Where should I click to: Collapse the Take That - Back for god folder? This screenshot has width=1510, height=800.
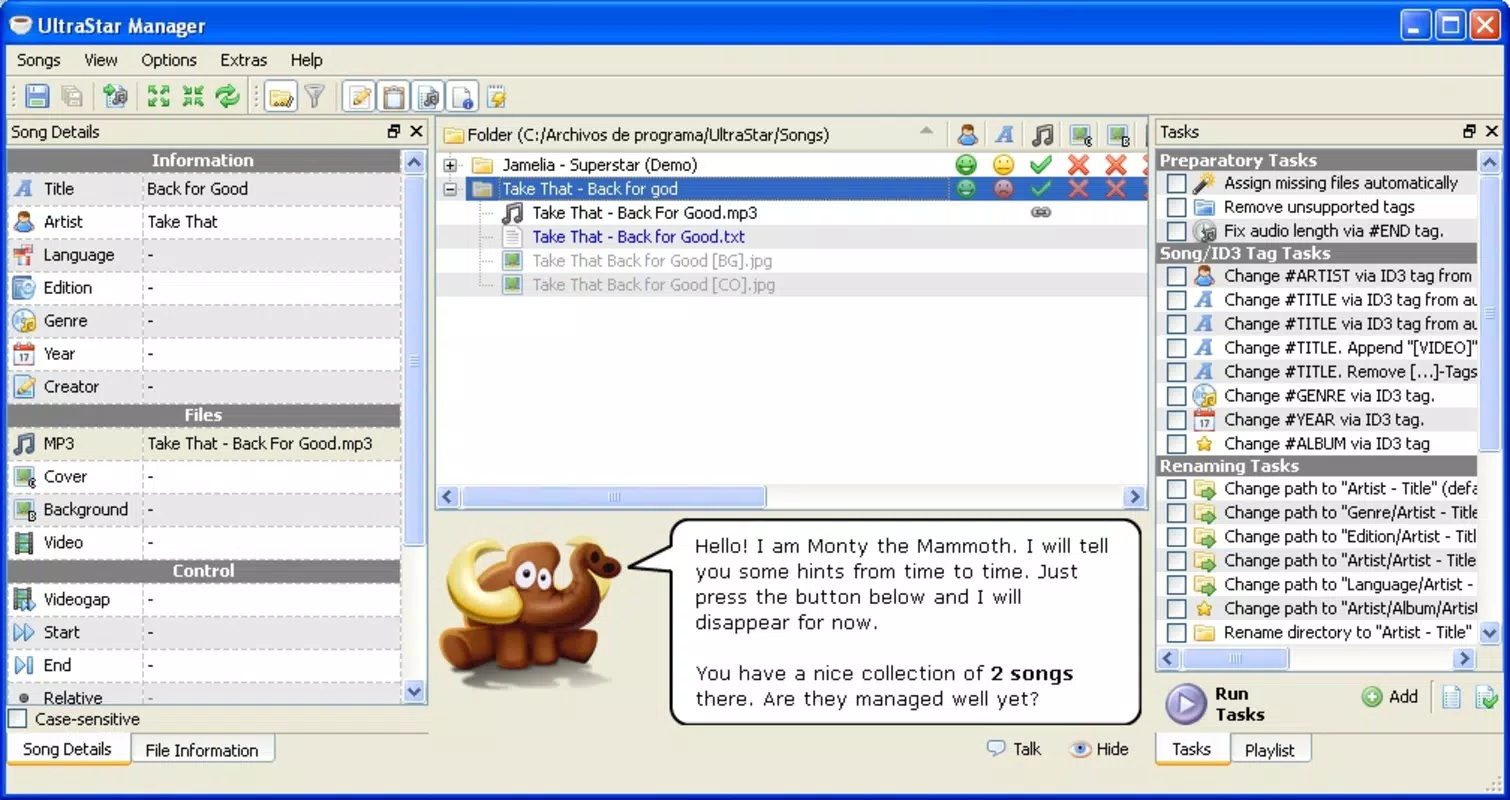click(450, 189)
